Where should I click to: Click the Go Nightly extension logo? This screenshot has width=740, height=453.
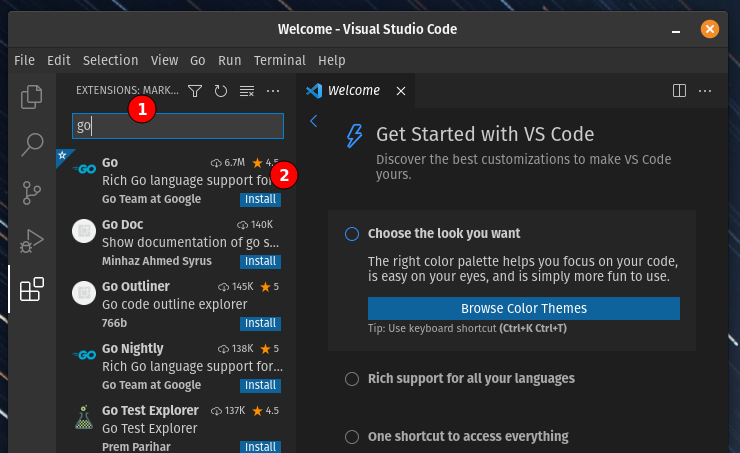[85, 355]
